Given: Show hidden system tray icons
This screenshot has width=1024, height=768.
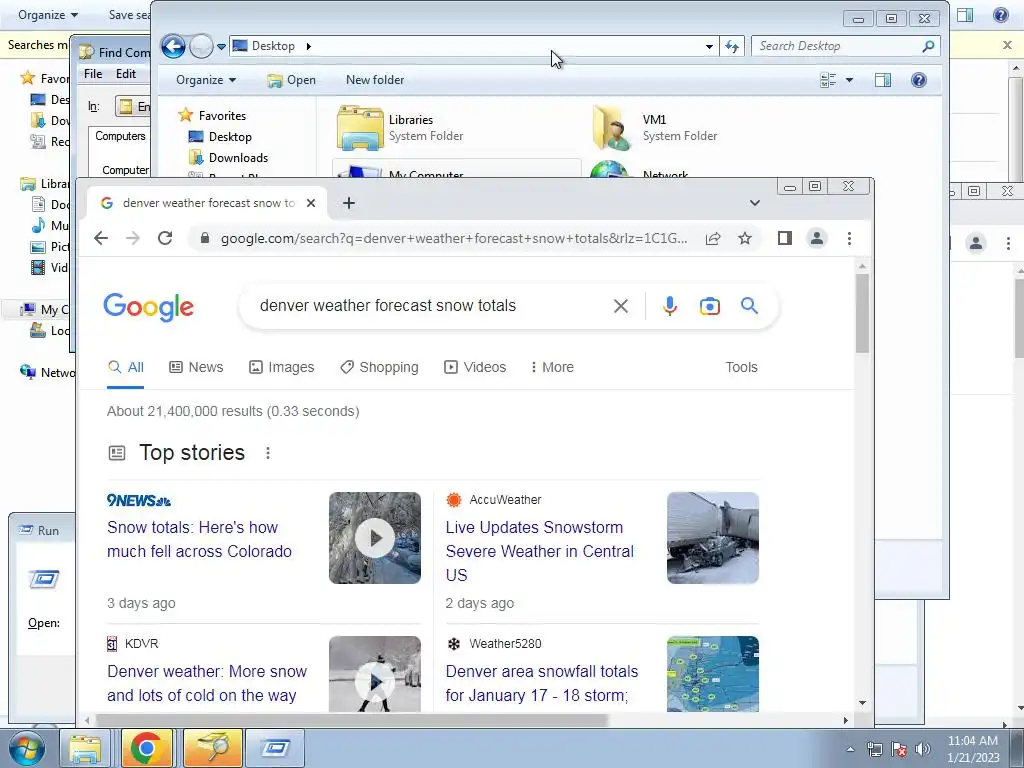Looking at the screenshot, I should click(850, 749).
